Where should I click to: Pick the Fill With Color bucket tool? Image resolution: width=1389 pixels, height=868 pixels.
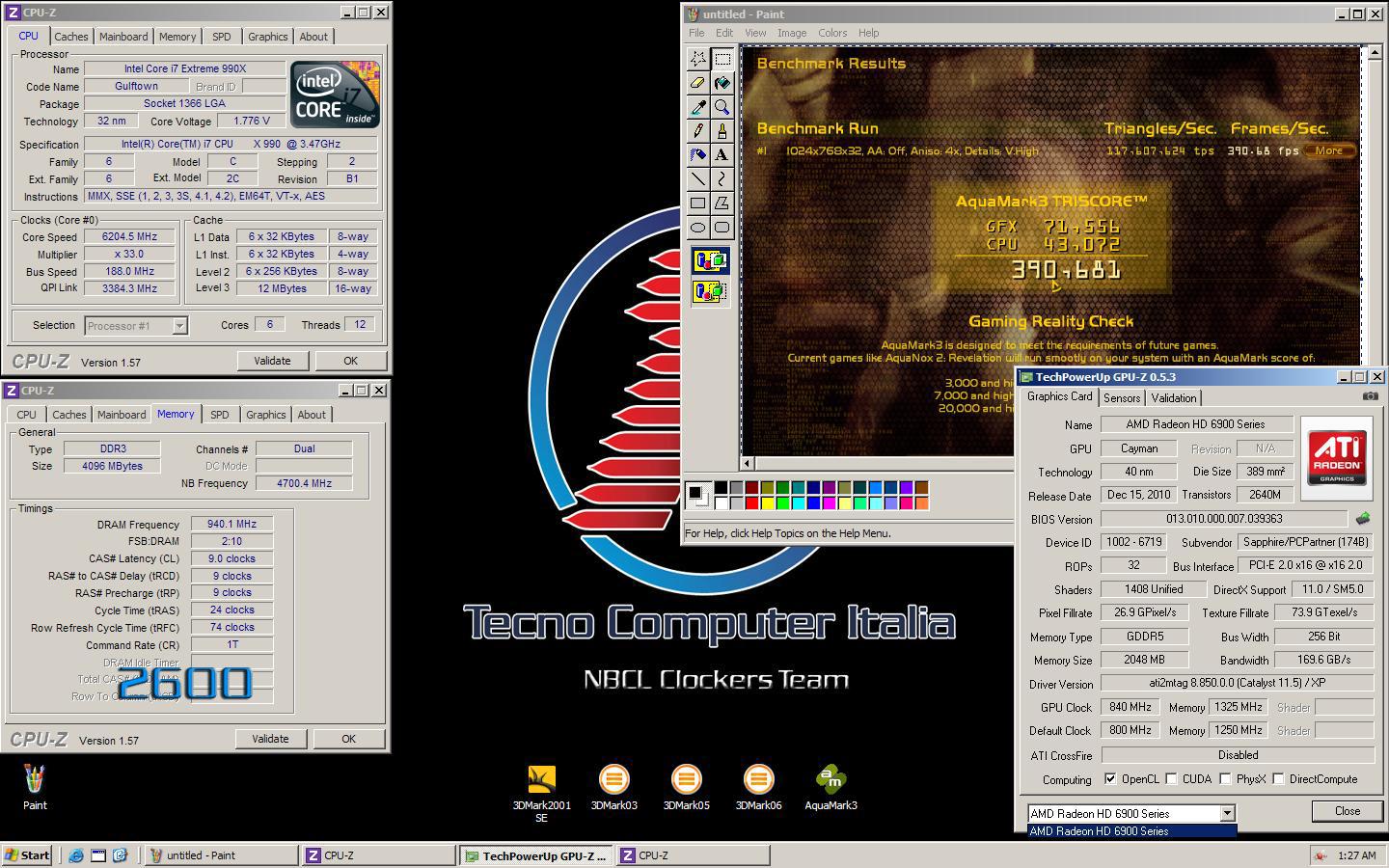click(x=722, y=83)
